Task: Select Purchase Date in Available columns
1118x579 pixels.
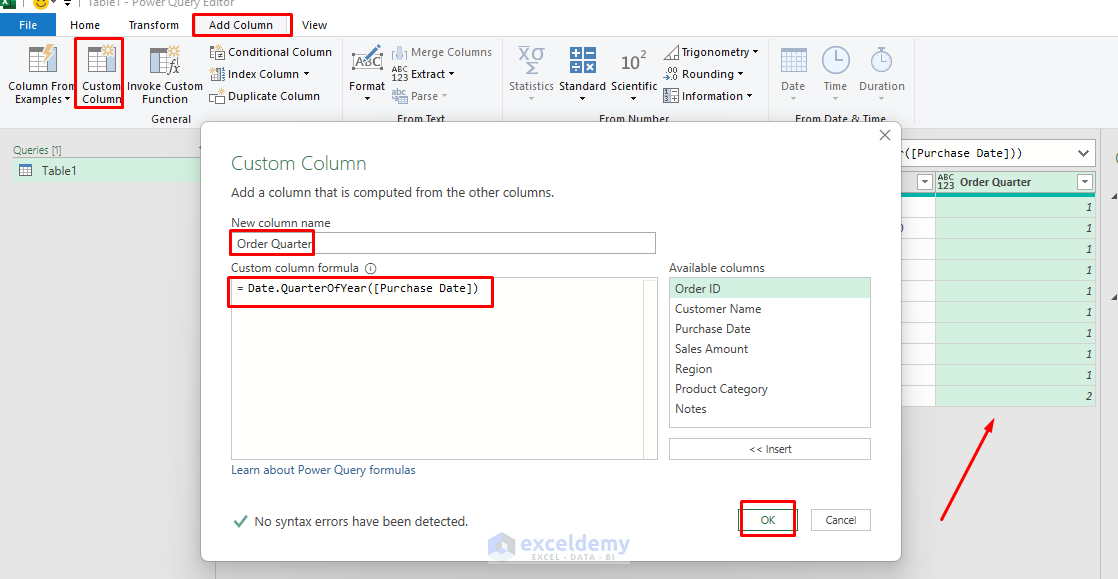Action: point(769,329)
